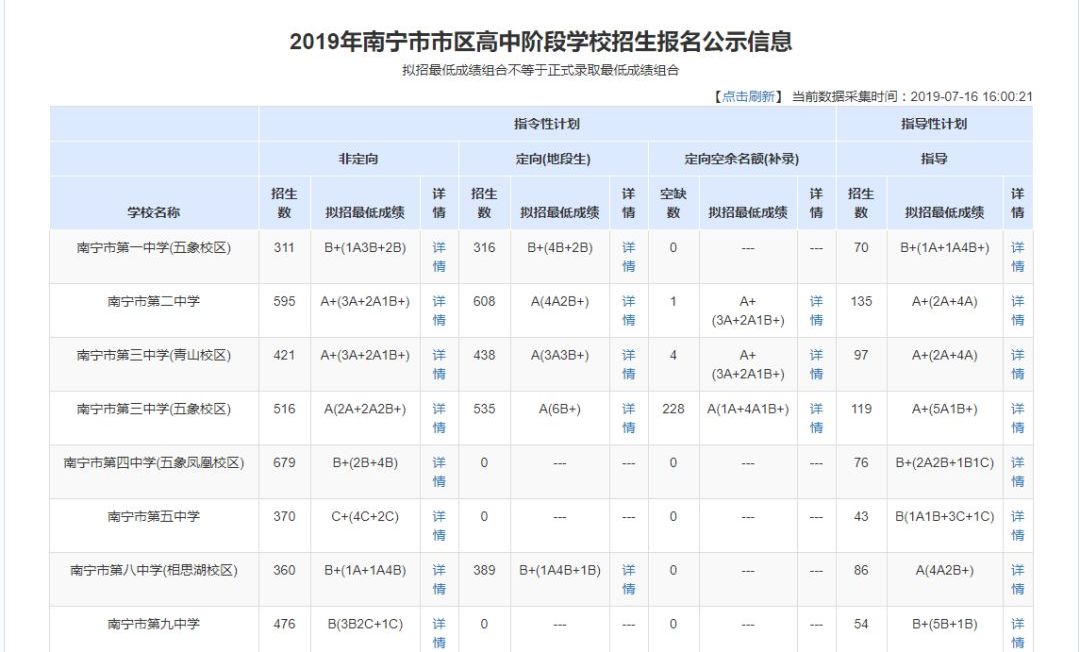Open 指导 详情 for 第四中学(五象凤凰校区)
This screenshot has width=1080, height=652.
[1017, 472]
